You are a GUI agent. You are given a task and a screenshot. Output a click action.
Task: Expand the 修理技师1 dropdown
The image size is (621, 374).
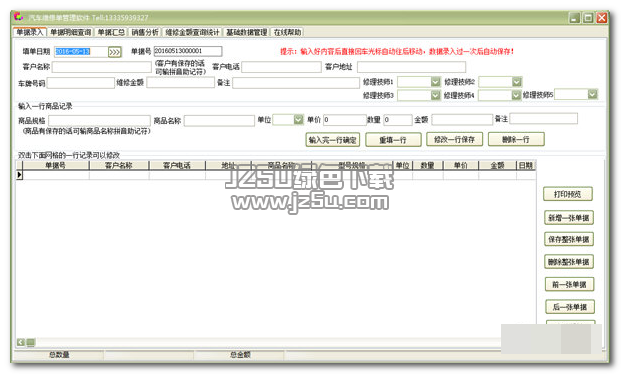(435, 82)
